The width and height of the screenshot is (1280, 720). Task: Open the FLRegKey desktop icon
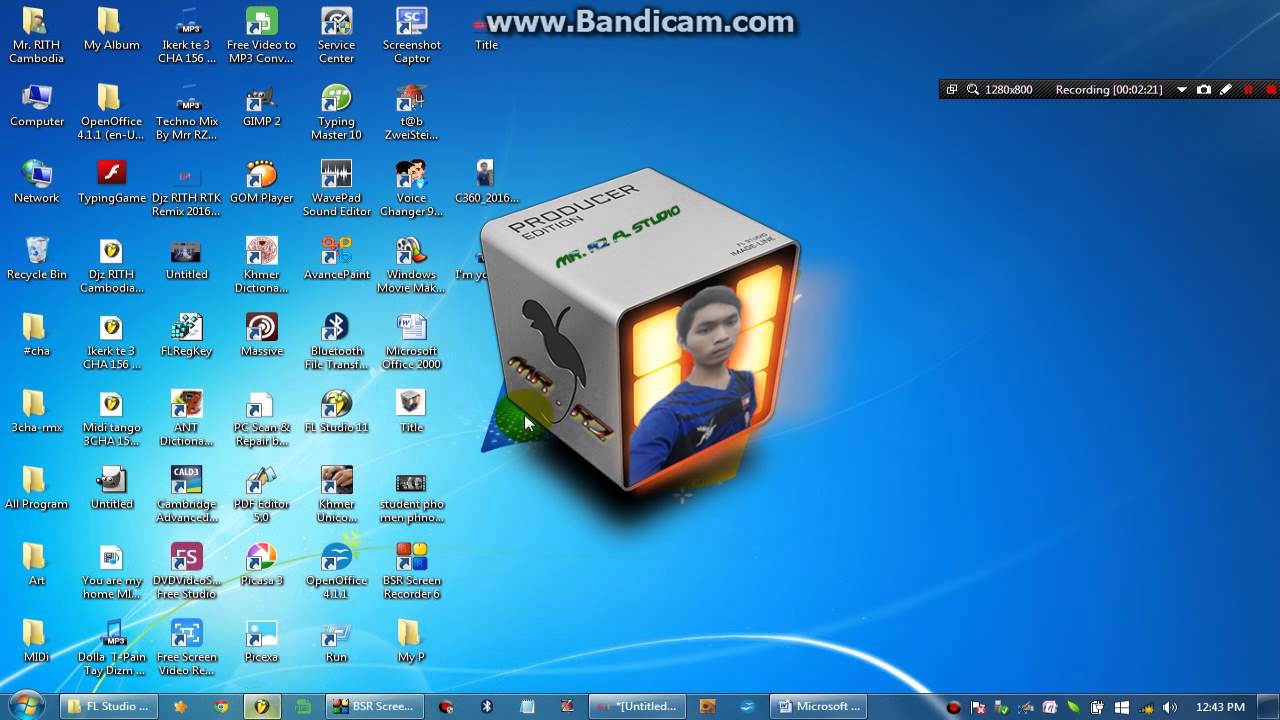point(186,335)
